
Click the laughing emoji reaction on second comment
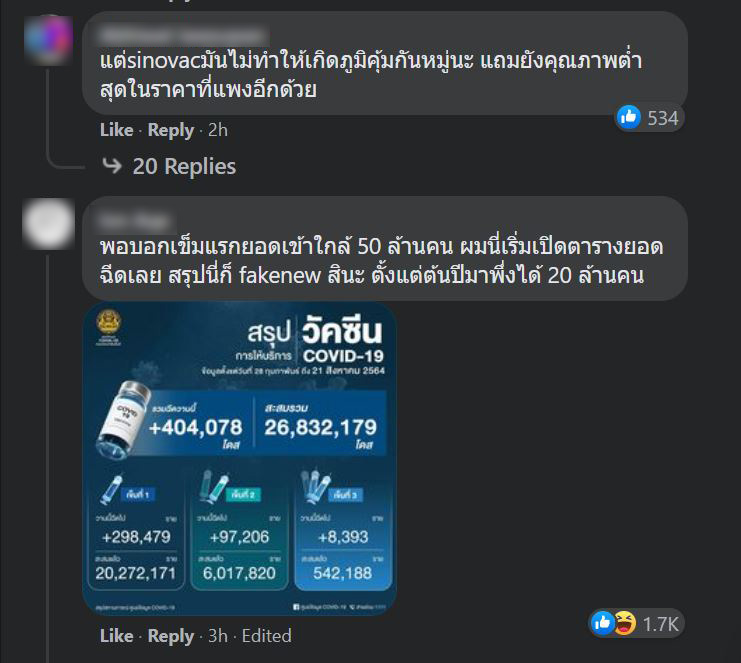(625, 623)
